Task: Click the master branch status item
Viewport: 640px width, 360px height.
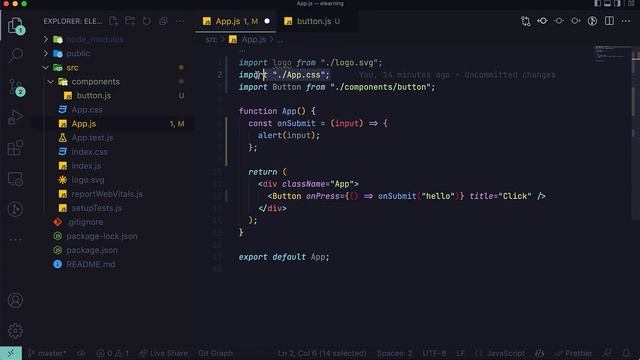Action: (x=47, y=353)
